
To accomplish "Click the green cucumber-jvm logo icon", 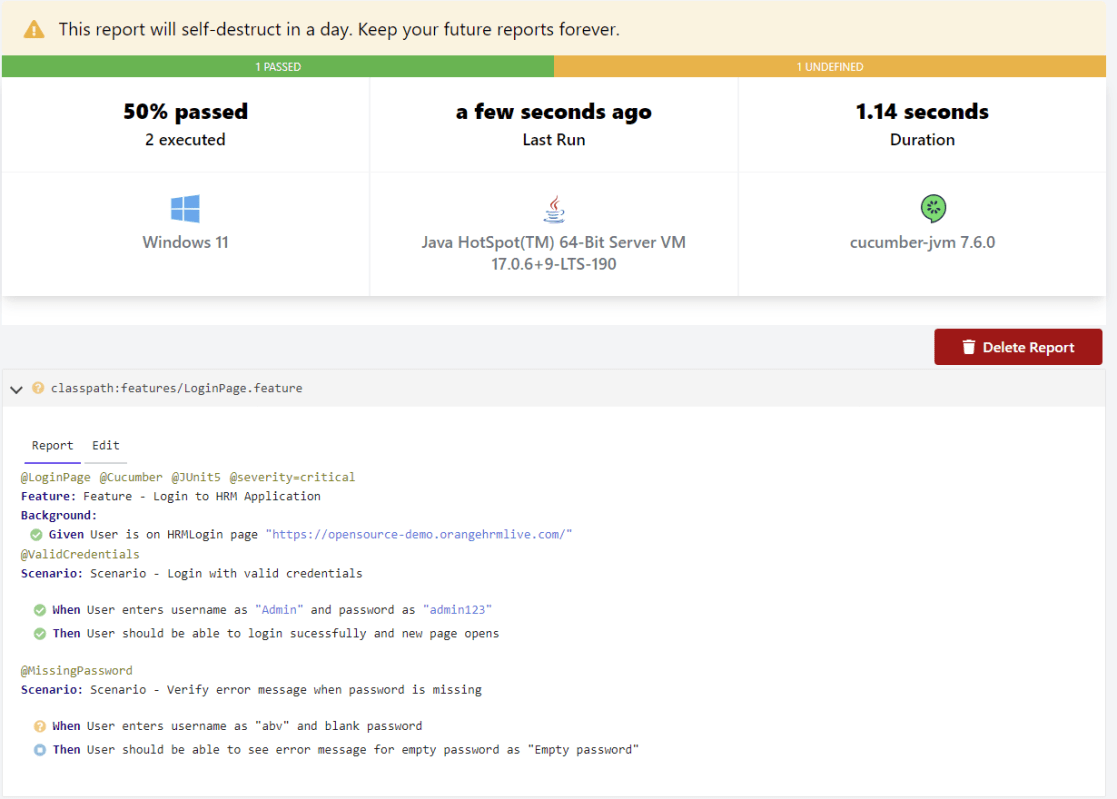I will 933,209.
